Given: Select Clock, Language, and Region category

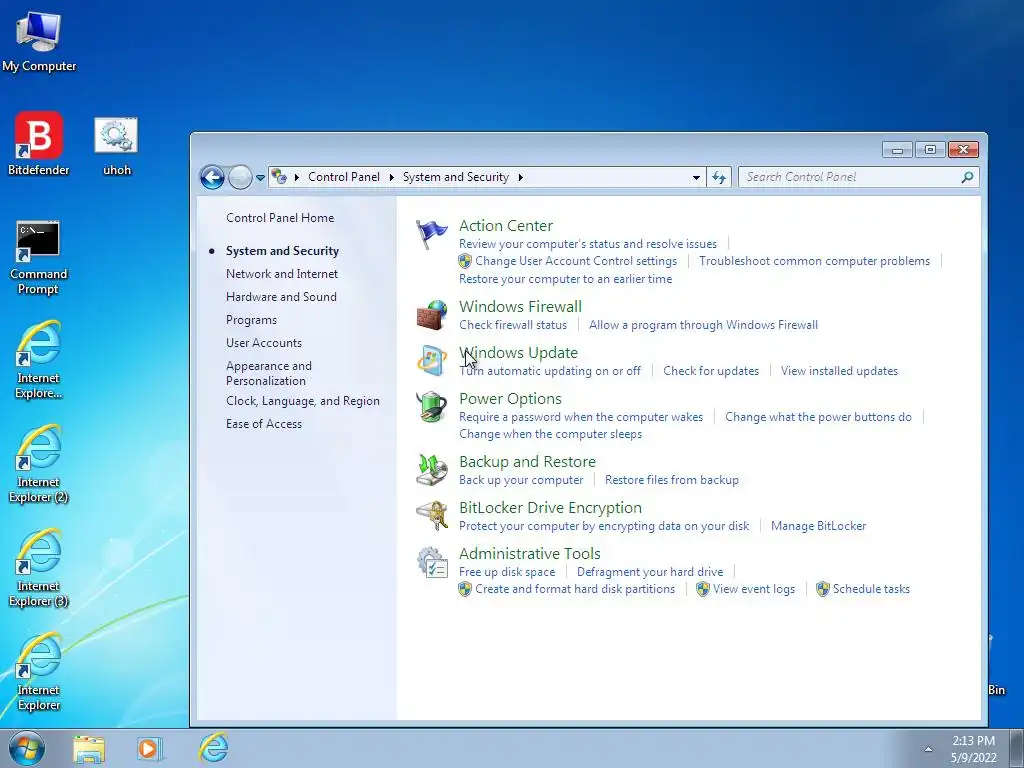Looking at the screenshot, I should tap(302, 401).
